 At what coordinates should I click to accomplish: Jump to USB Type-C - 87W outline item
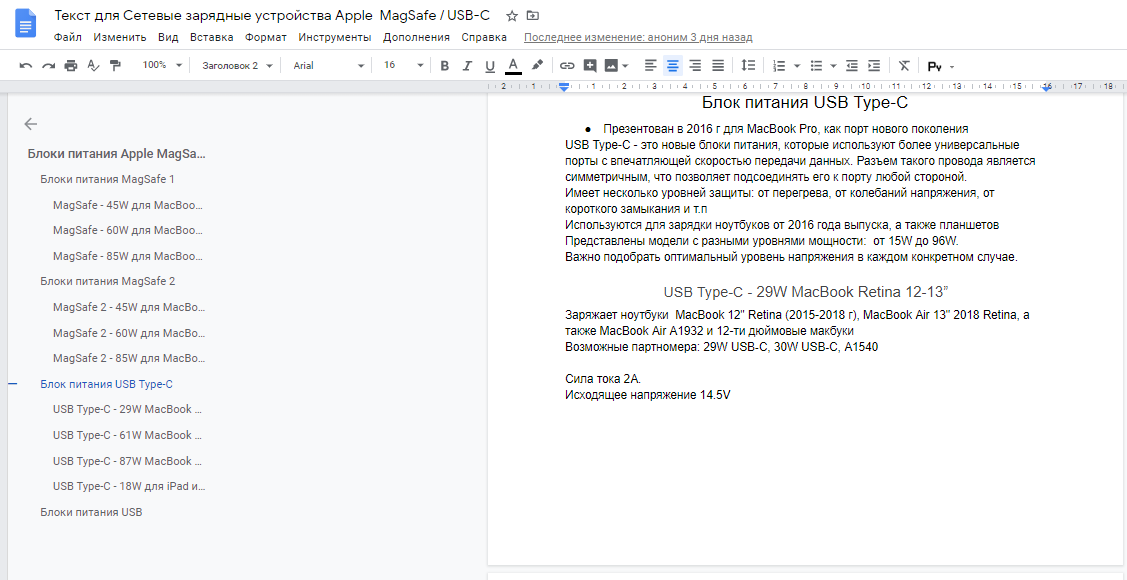click(x=127, y=461)
